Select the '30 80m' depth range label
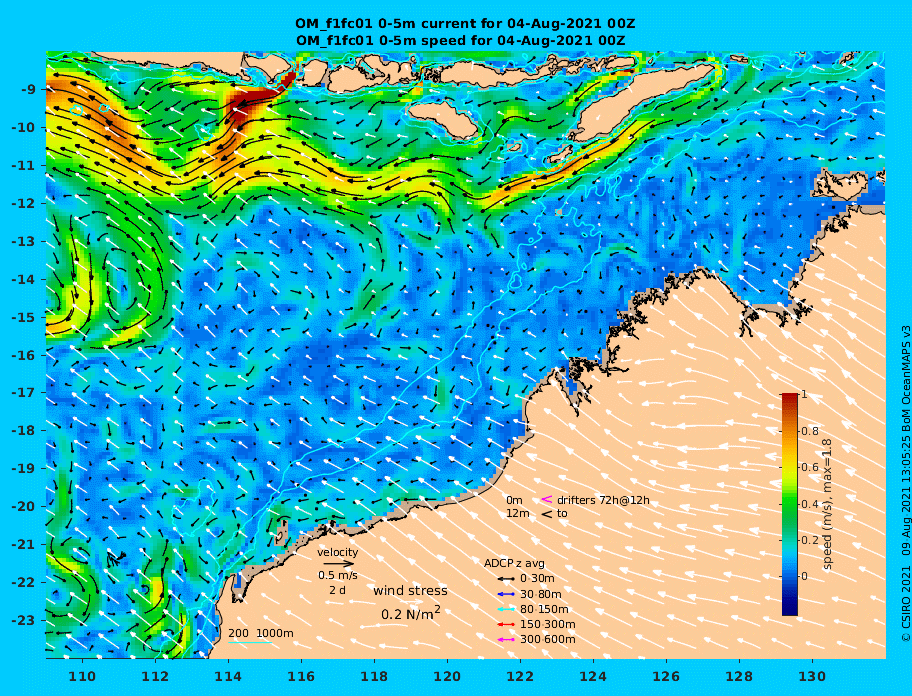This screenshot has width=912, height=696. [540, 594]
